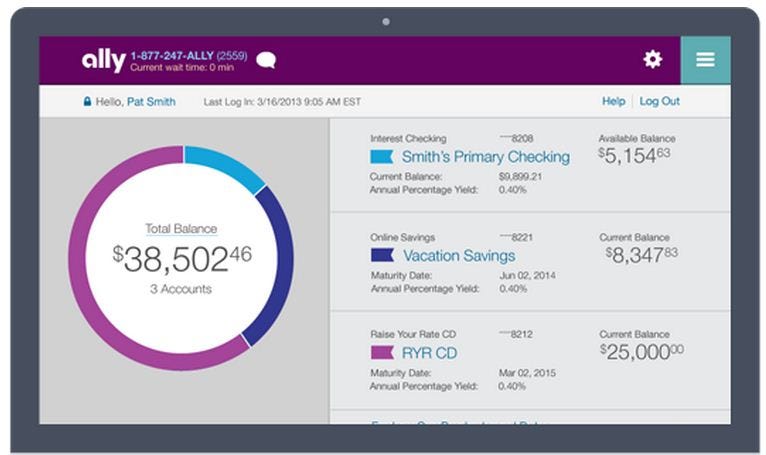Click the Raise Your Rate CD label
The width and height of the screenshot is (766, 455).
point(413,334)
